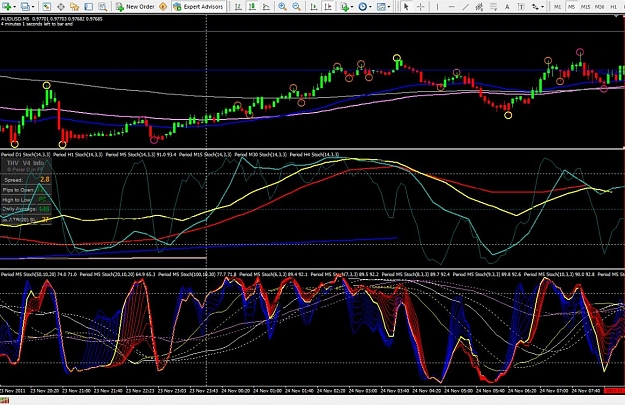The width and height of the screenshot is (625, 405).
Task: Open the profiles dropdown arrow
Action: click(33, 7)
